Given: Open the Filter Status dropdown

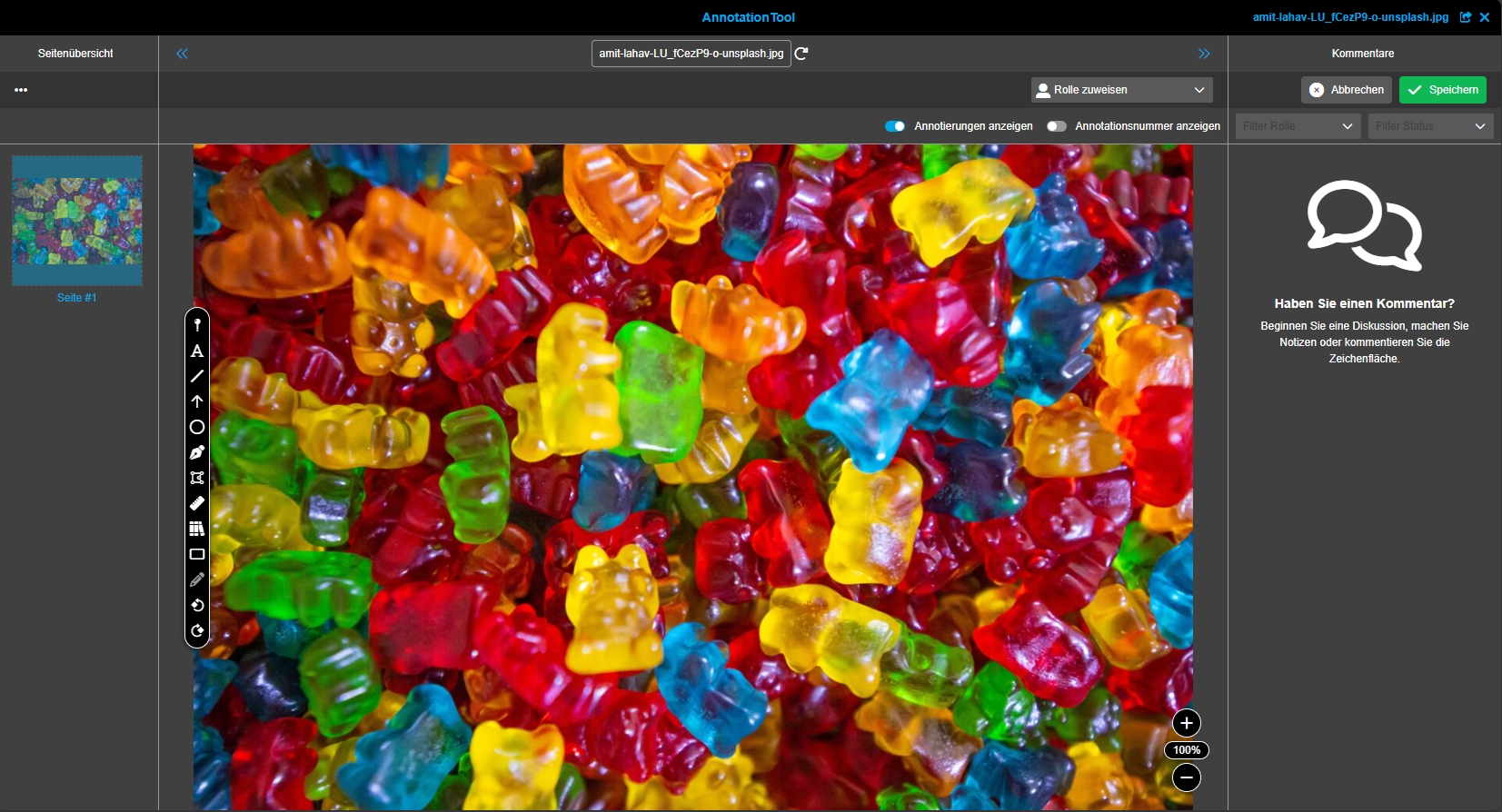Looking at the screenshot, I should pos(1430,126).
